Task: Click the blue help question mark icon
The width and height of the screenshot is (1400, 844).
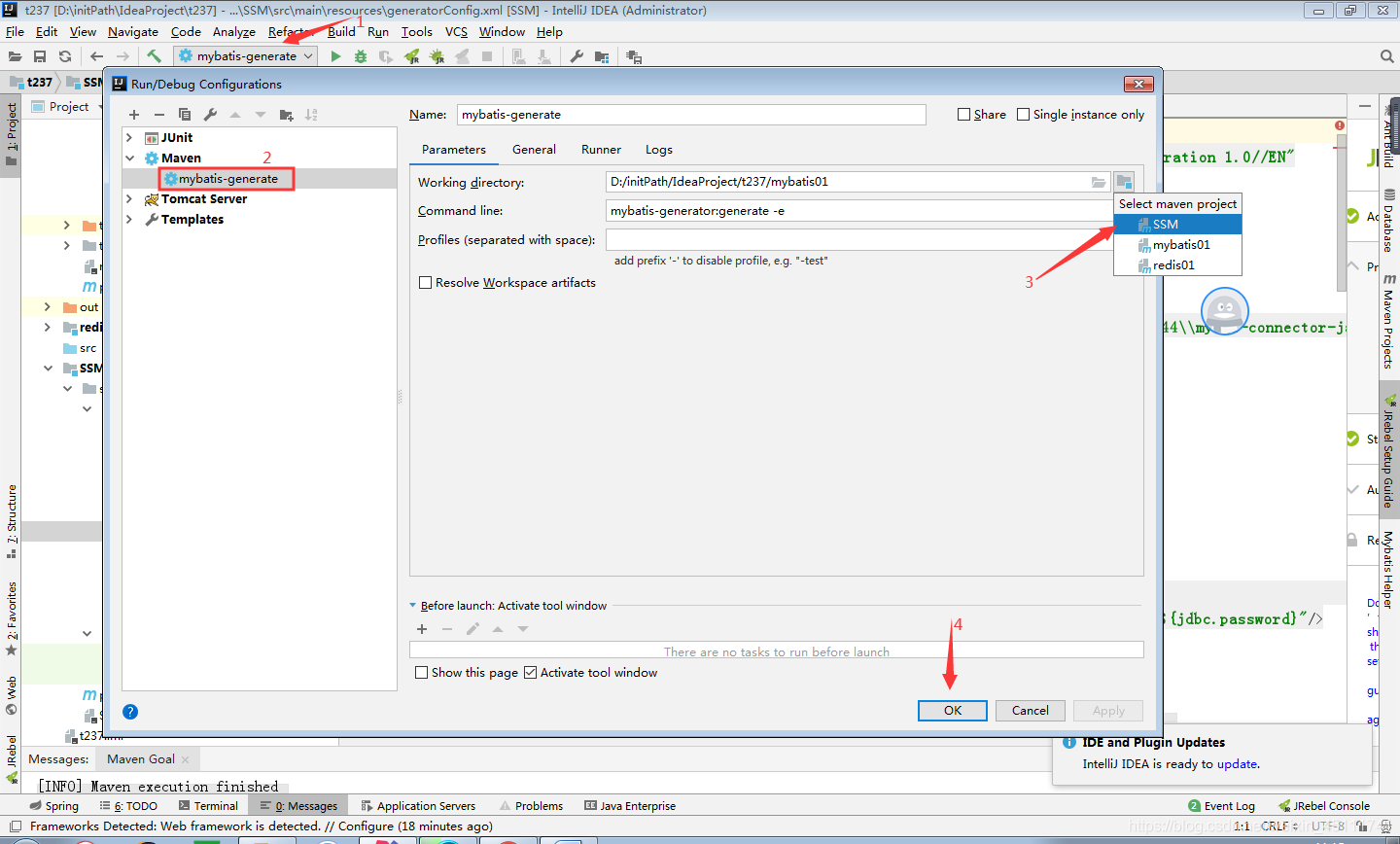Action: [130, 712]
